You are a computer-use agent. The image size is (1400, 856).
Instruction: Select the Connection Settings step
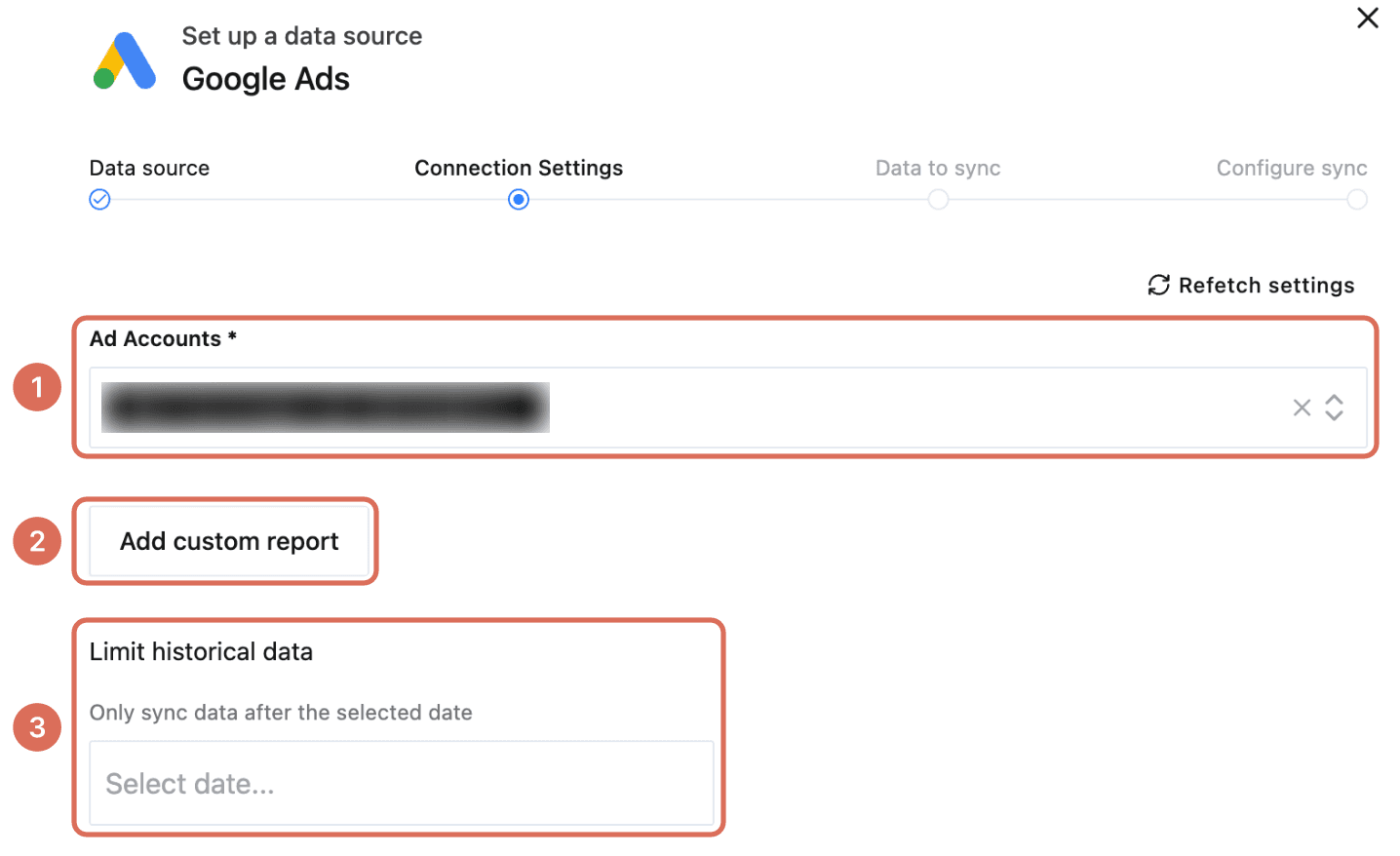click(x=519, y=168)
